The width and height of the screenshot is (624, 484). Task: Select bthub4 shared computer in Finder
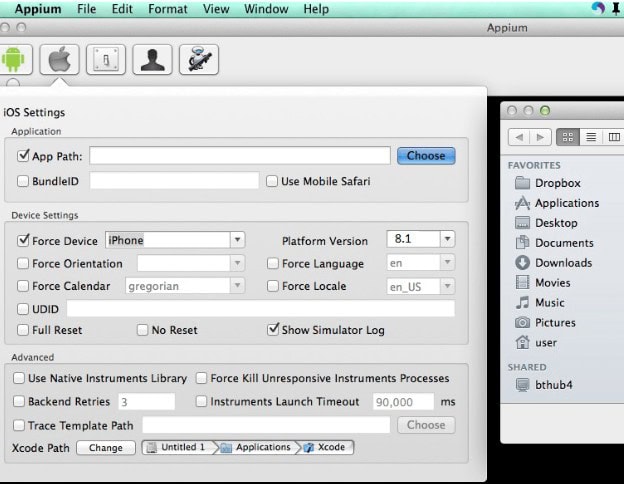544,385
